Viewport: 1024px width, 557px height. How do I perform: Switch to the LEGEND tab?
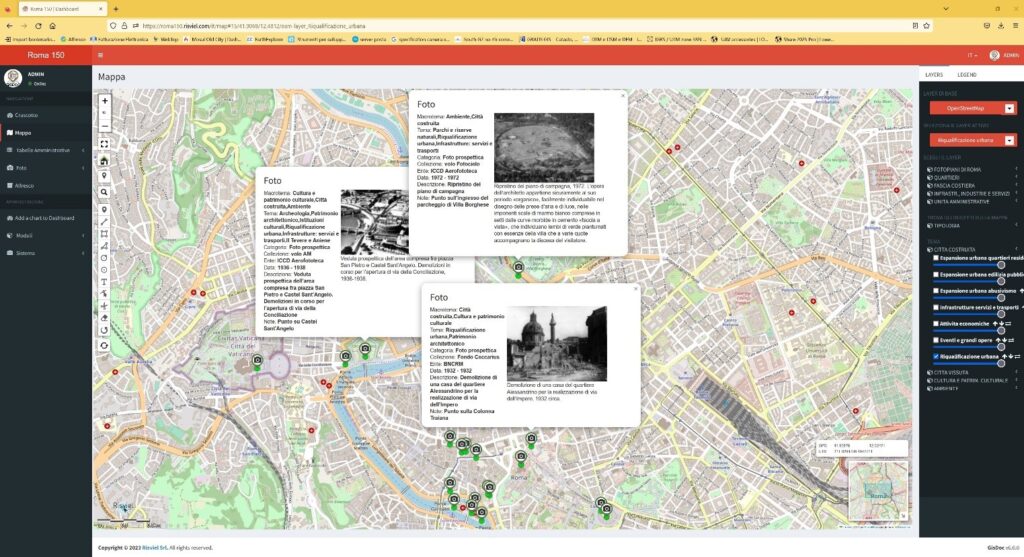(x=967, y=75)
